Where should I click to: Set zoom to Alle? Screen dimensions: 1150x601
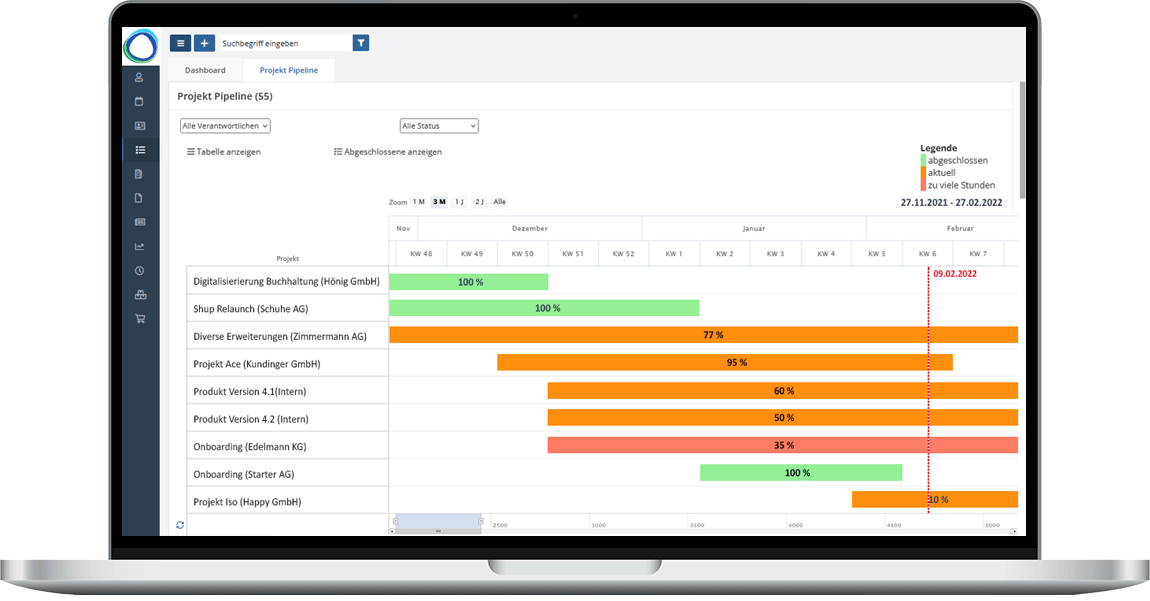click(x=499, y=202)
